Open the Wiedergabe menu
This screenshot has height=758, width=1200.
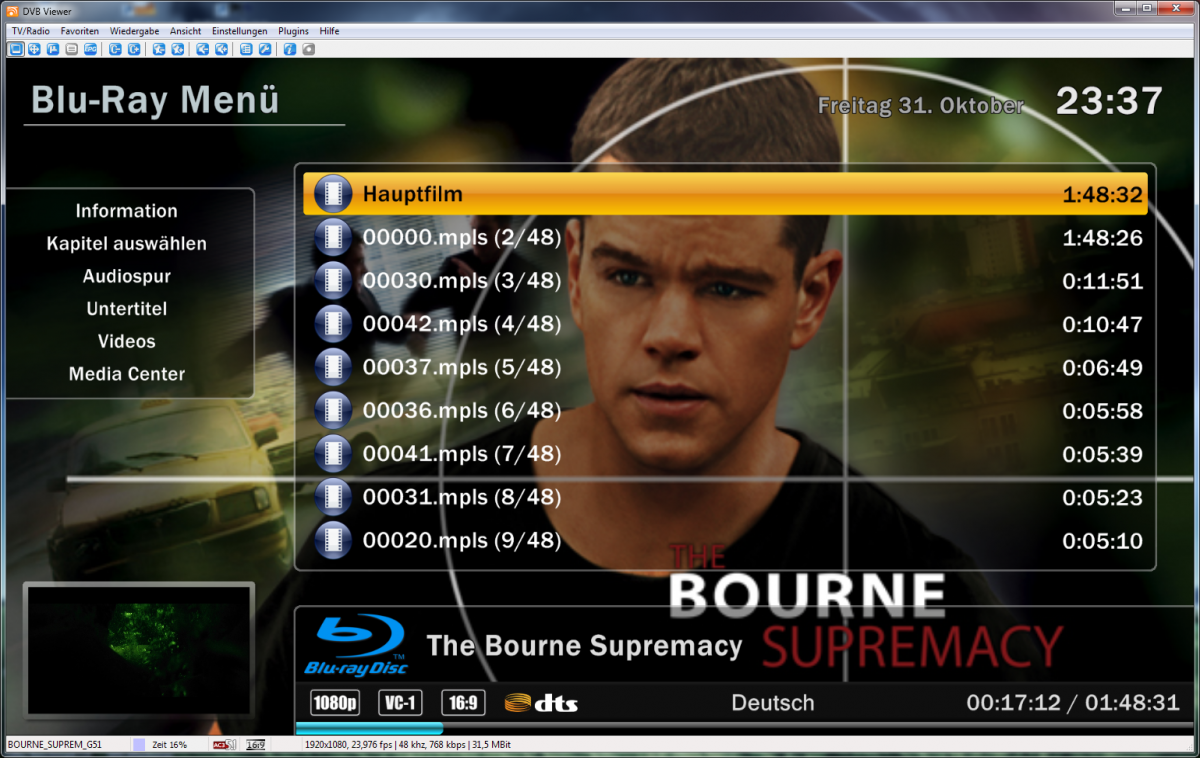134,31
